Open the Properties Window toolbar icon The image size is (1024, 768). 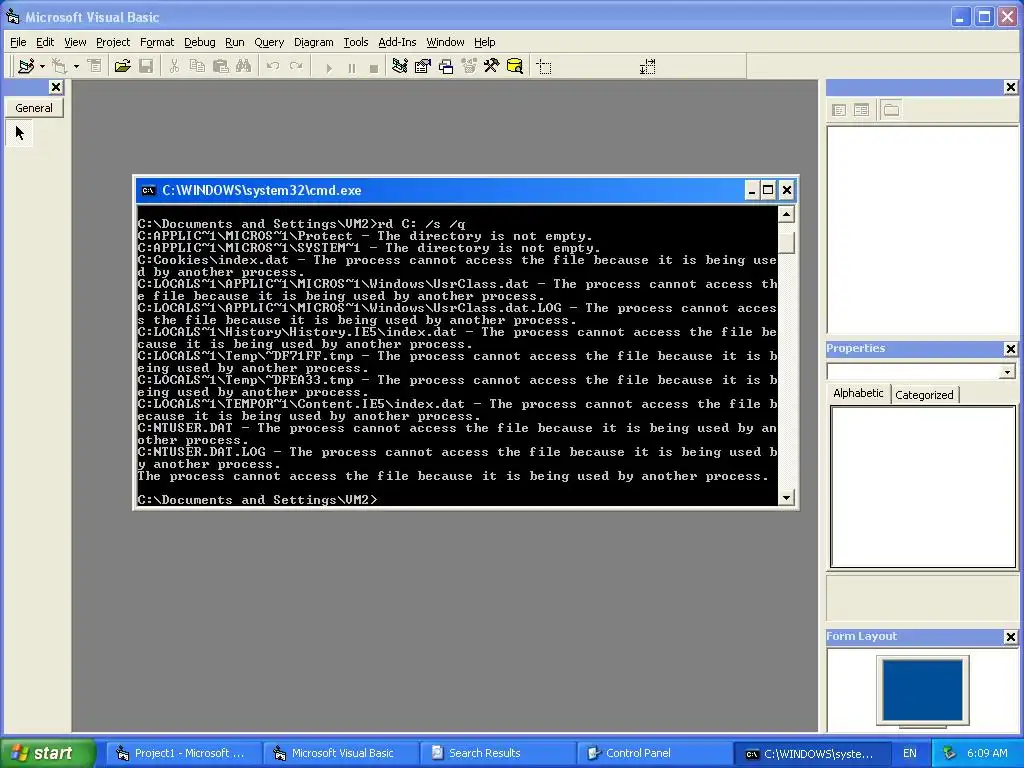click(423, 66)
